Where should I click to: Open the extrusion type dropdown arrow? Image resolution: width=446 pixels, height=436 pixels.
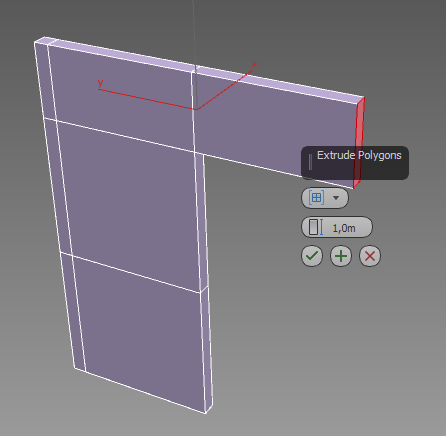tap(336, 198)
